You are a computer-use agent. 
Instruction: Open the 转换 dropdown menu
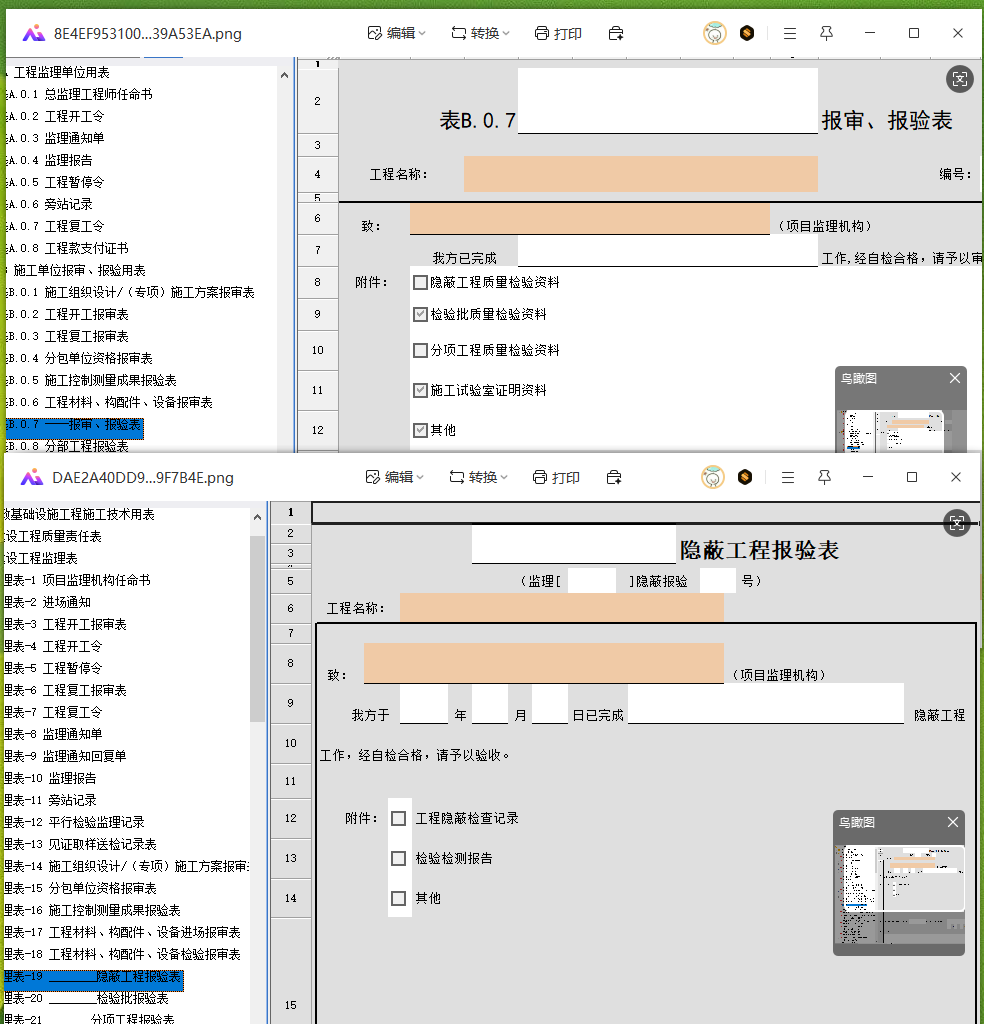click(x=506, y=32)
